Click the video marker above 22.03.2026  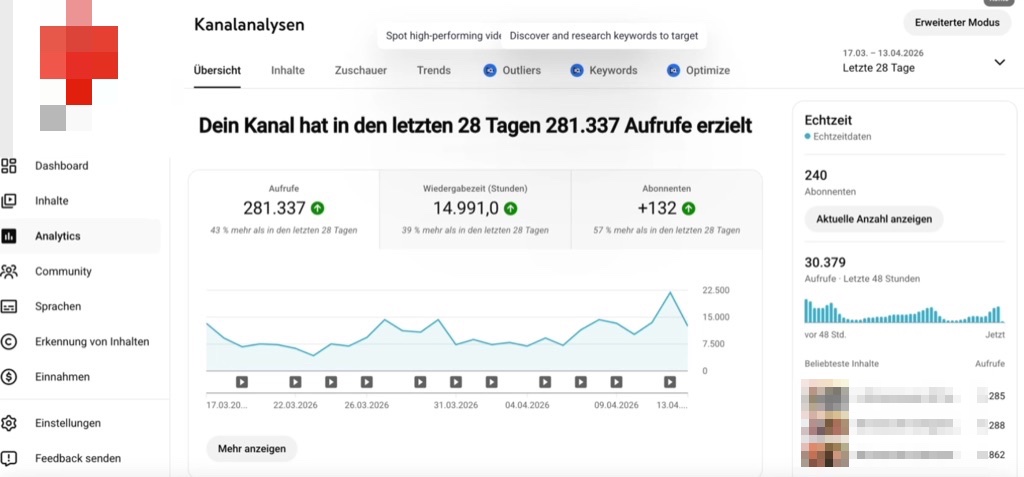click(x=295, y=382)
